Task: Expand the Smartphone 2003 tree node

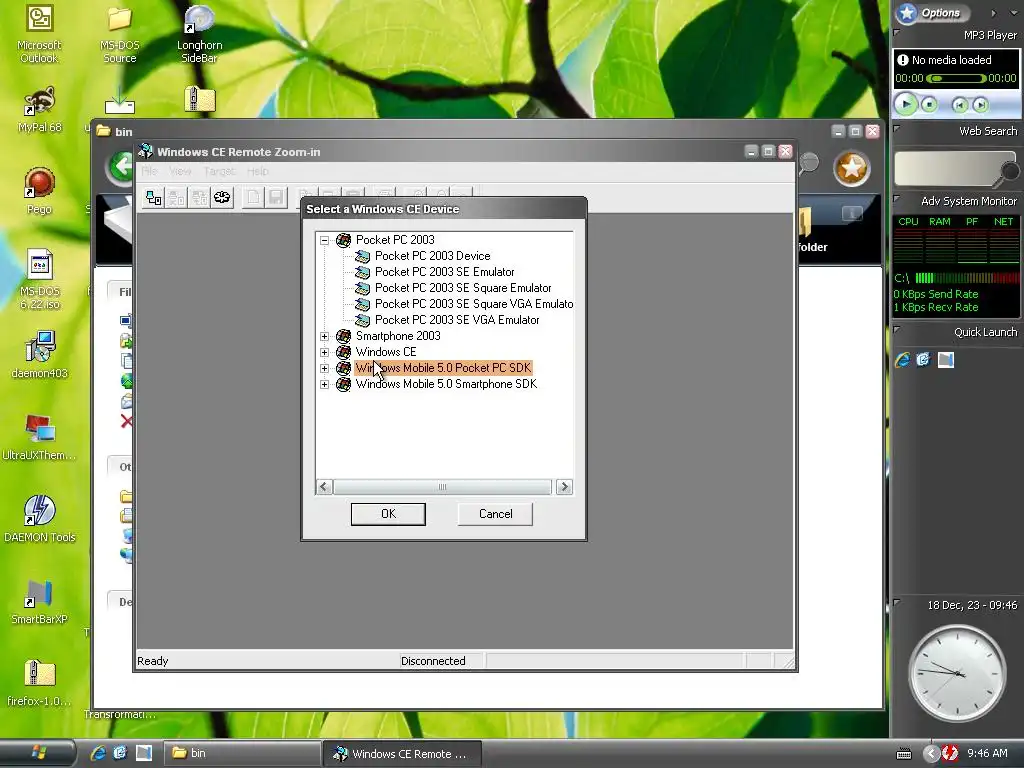Action: tap(325, 336)
